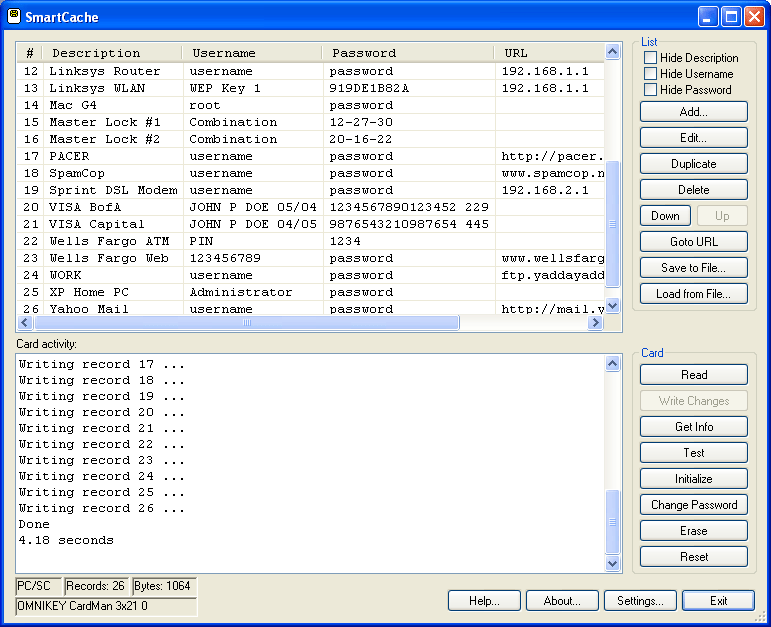Select the Linksys Router row
This screenshot has height=627, width=771.
[x=311, y=71]
